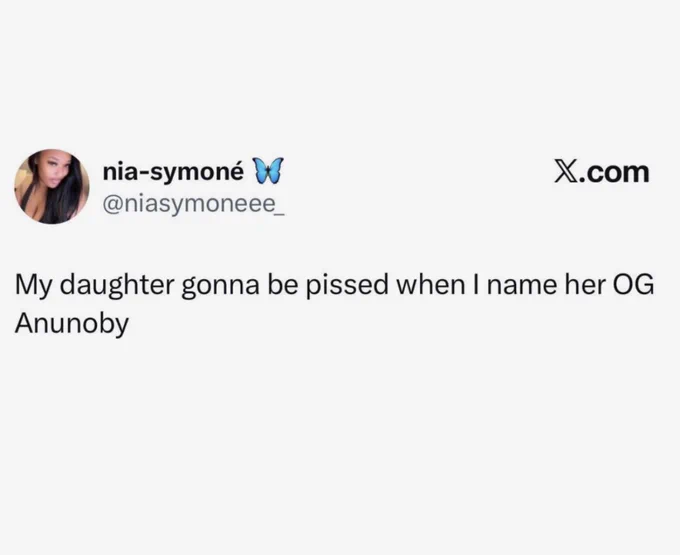
Task: Select the word "My" starting the tweet
Action: coord(33,286)
